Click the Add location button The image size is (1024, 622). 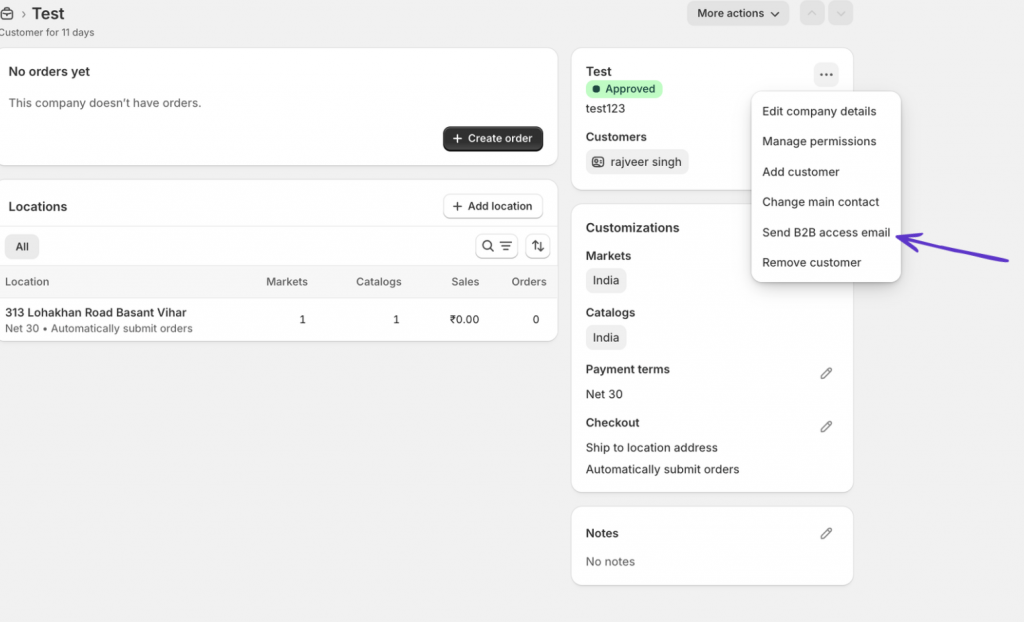point(492,206)
